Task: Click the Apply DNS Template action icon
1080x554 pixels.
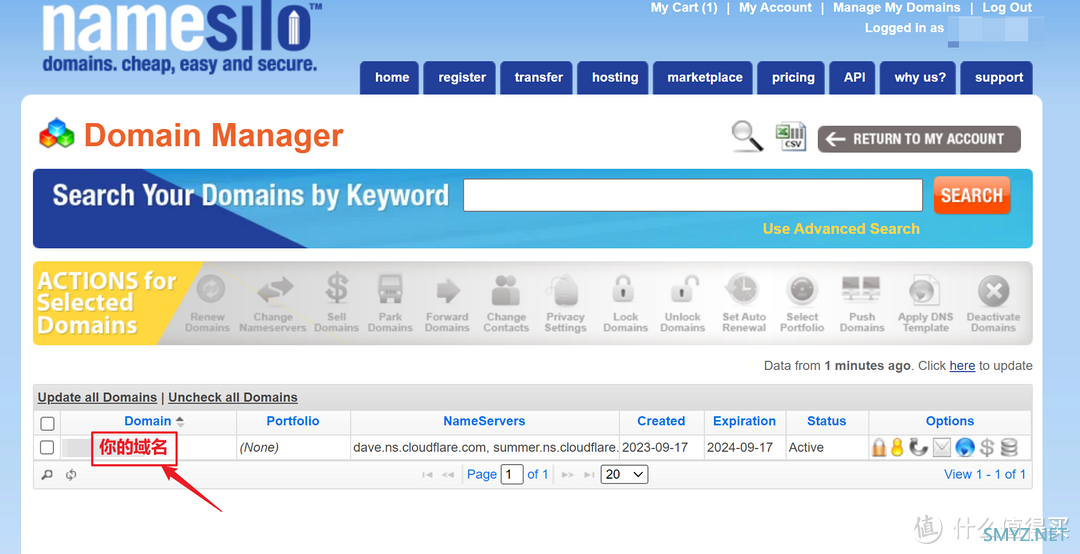Action: [923, 291]
